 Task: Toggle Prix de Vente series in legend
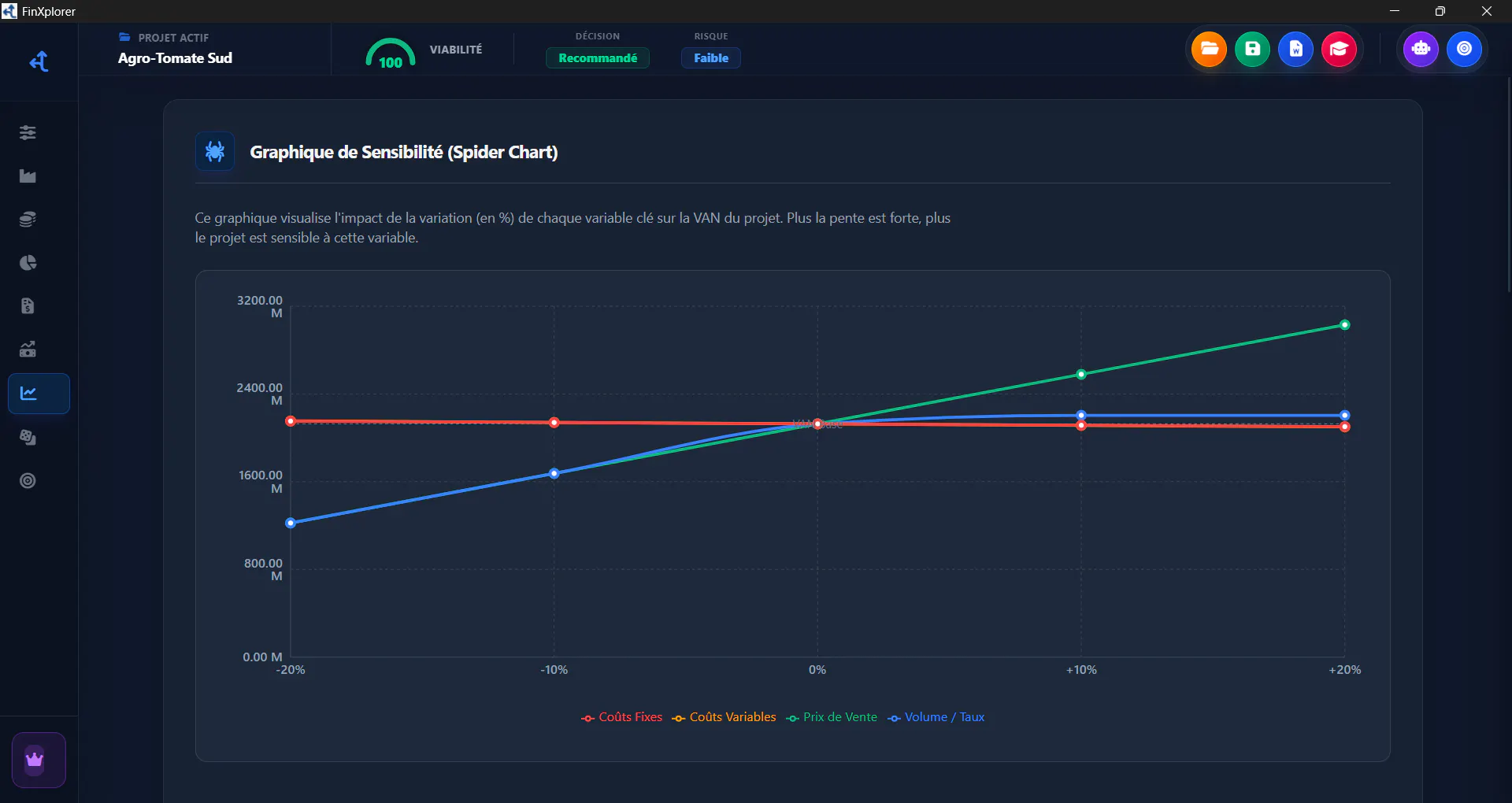[832, 717]
